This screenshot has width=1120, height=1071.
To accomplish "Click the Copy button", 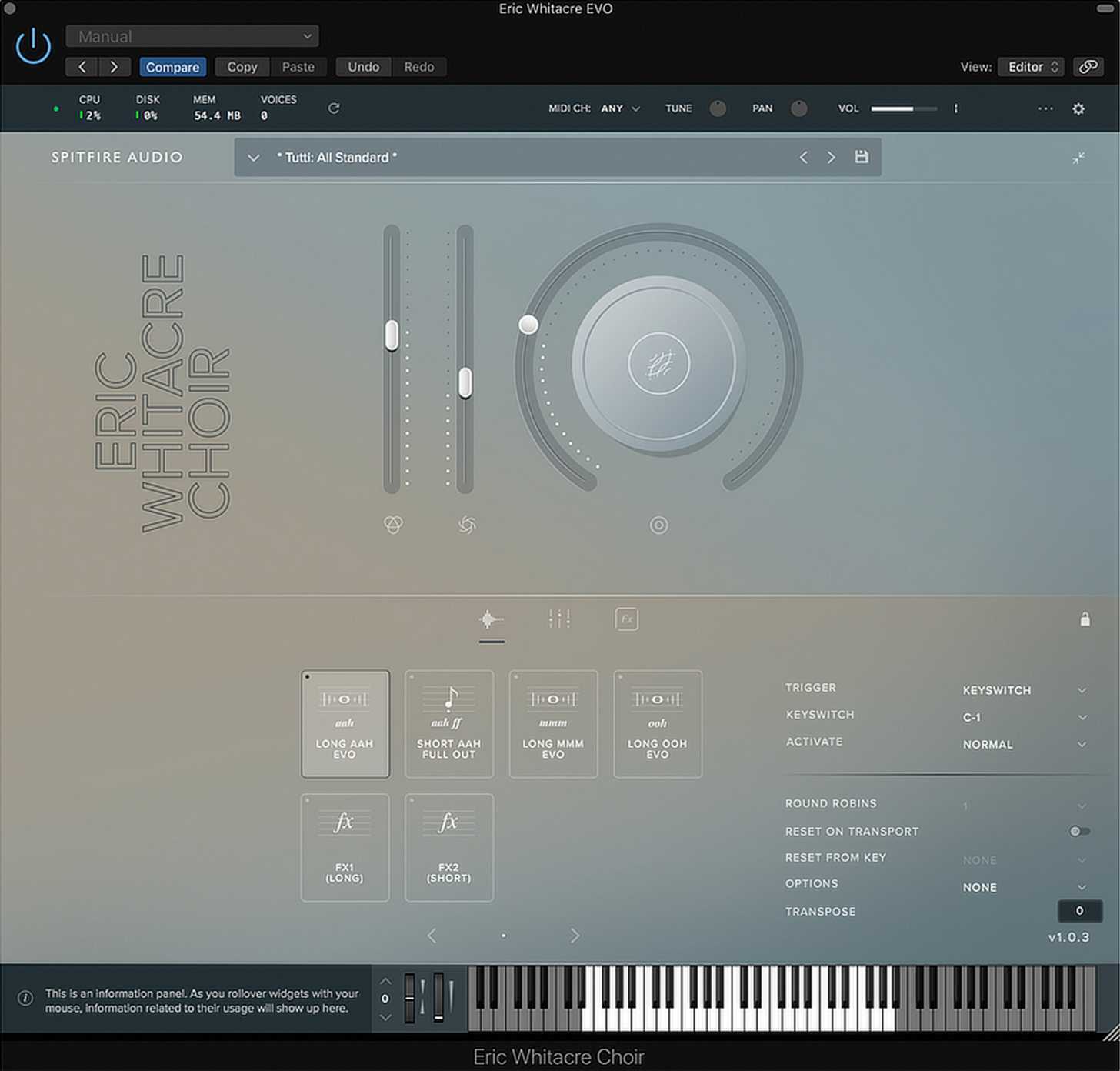I will (x=242, y=67).
